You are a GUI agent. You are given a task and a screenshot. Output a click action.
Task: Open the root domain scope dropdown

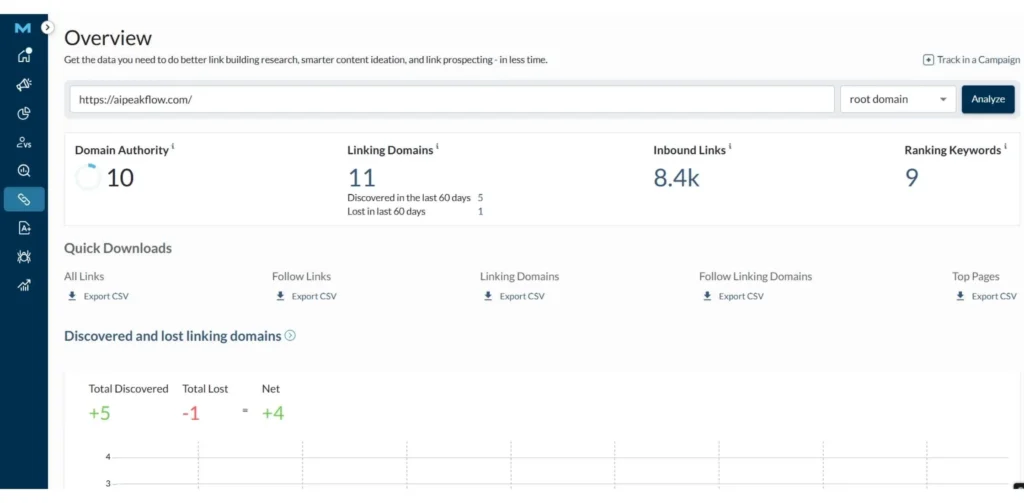click(x=898, y=99)
